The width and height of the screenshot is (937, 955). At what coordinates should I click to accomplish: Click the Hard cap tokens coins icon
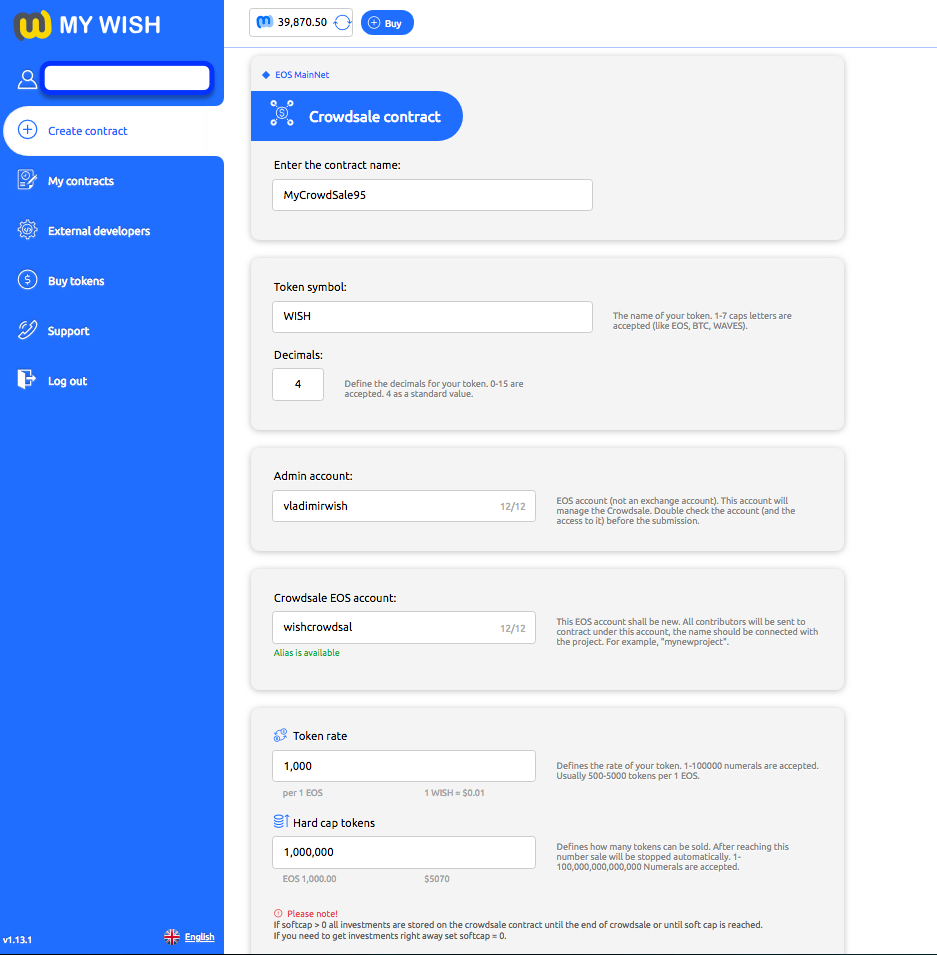tap(281, 821)
